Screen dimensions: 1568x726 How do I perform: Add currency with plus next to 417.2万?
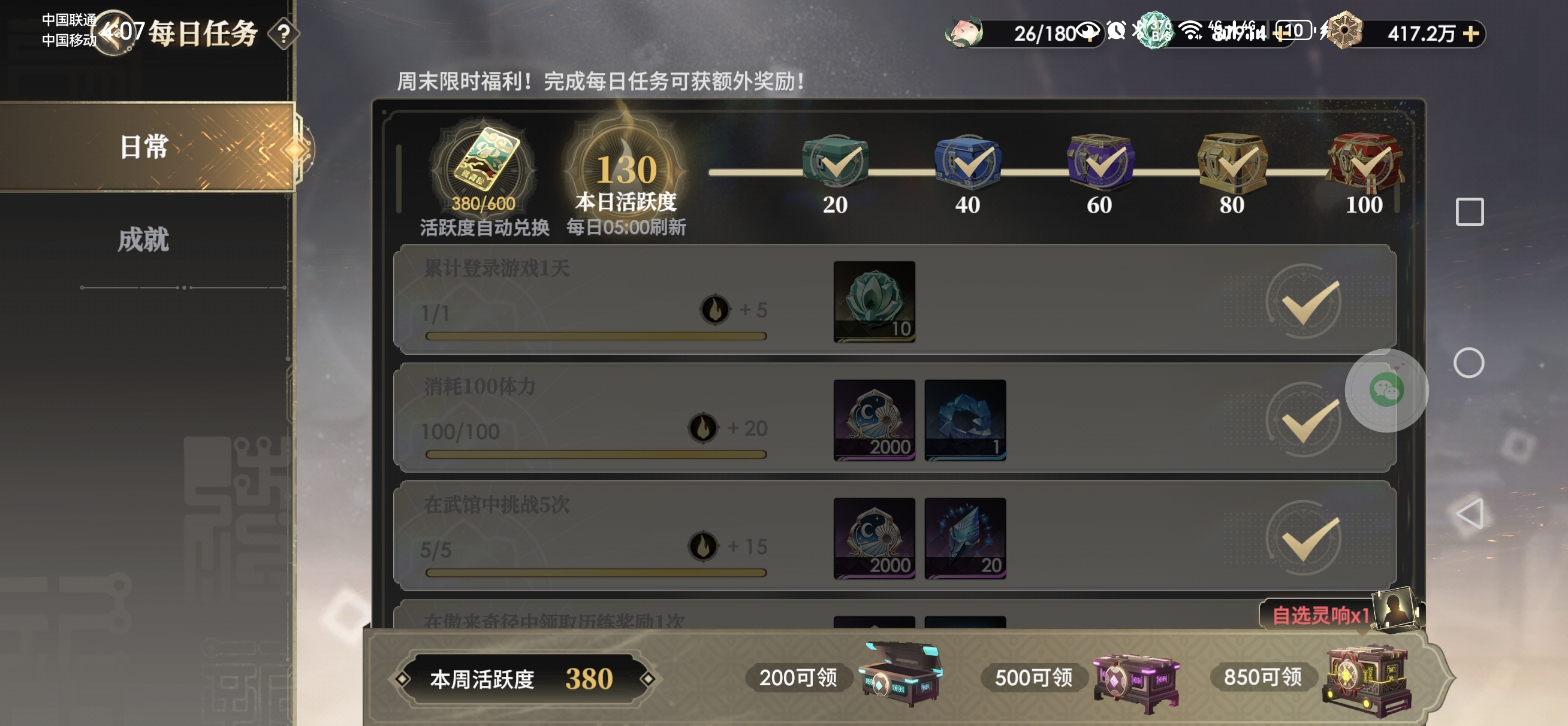(1471, 34)
